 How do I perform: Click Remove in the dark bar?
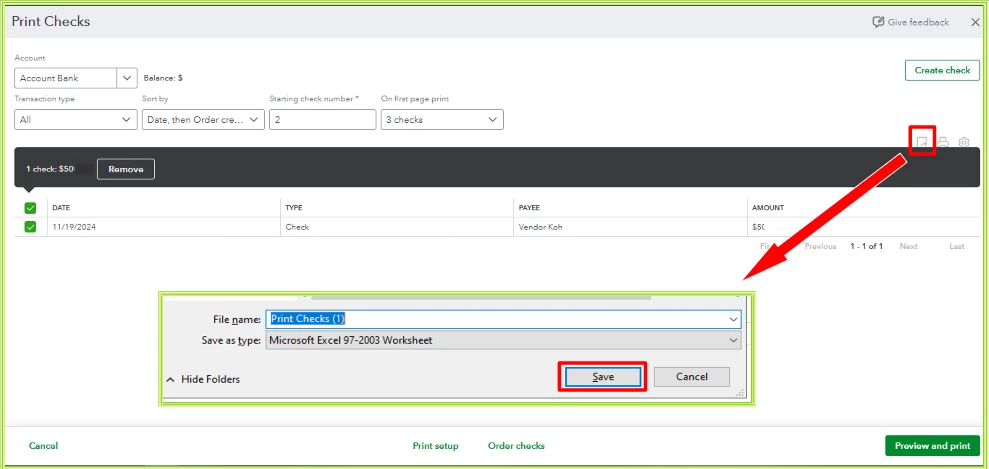pos(126,169)
